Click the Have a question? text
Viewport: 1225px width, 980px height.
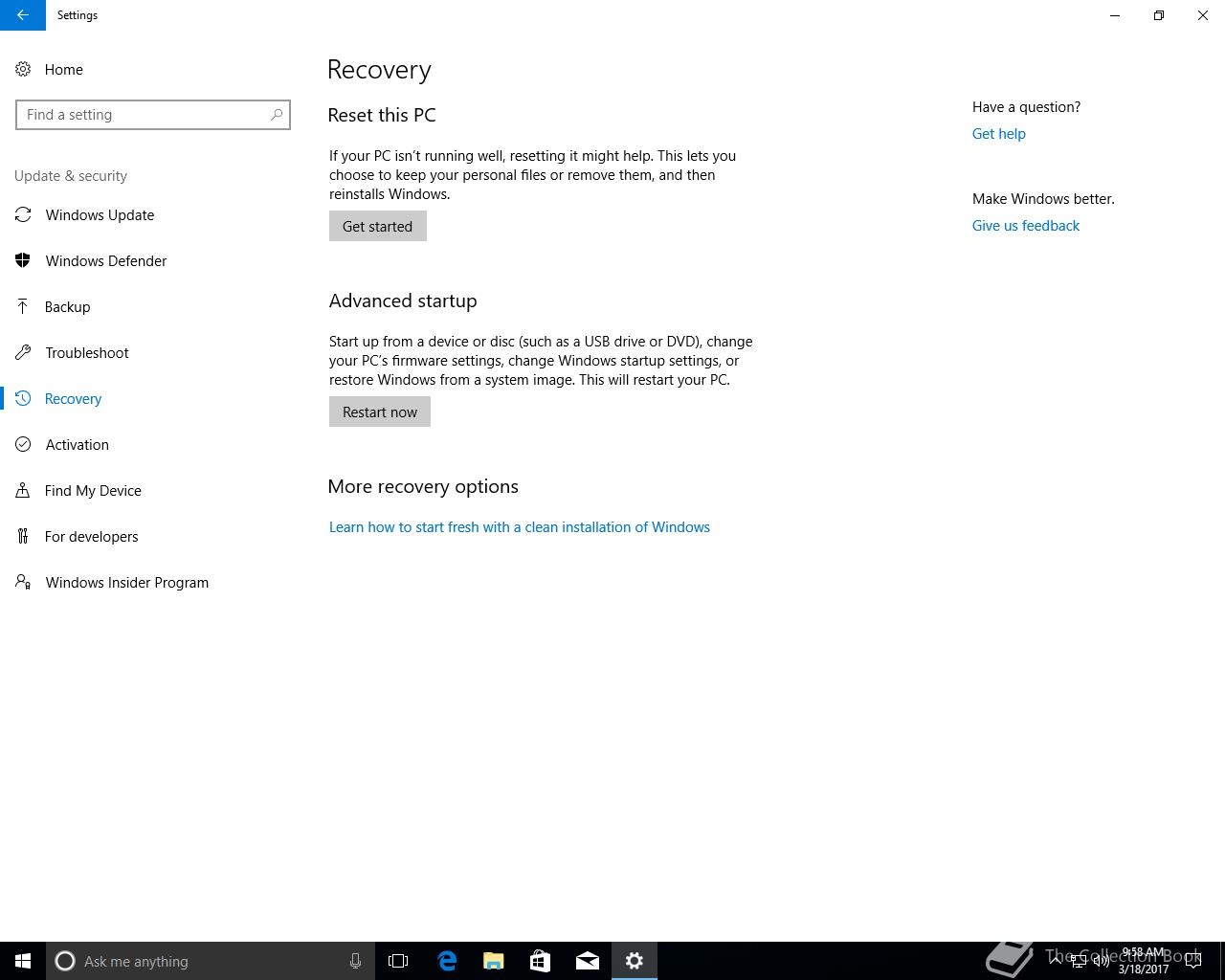pyautogui.click(x=1027, y=107)
